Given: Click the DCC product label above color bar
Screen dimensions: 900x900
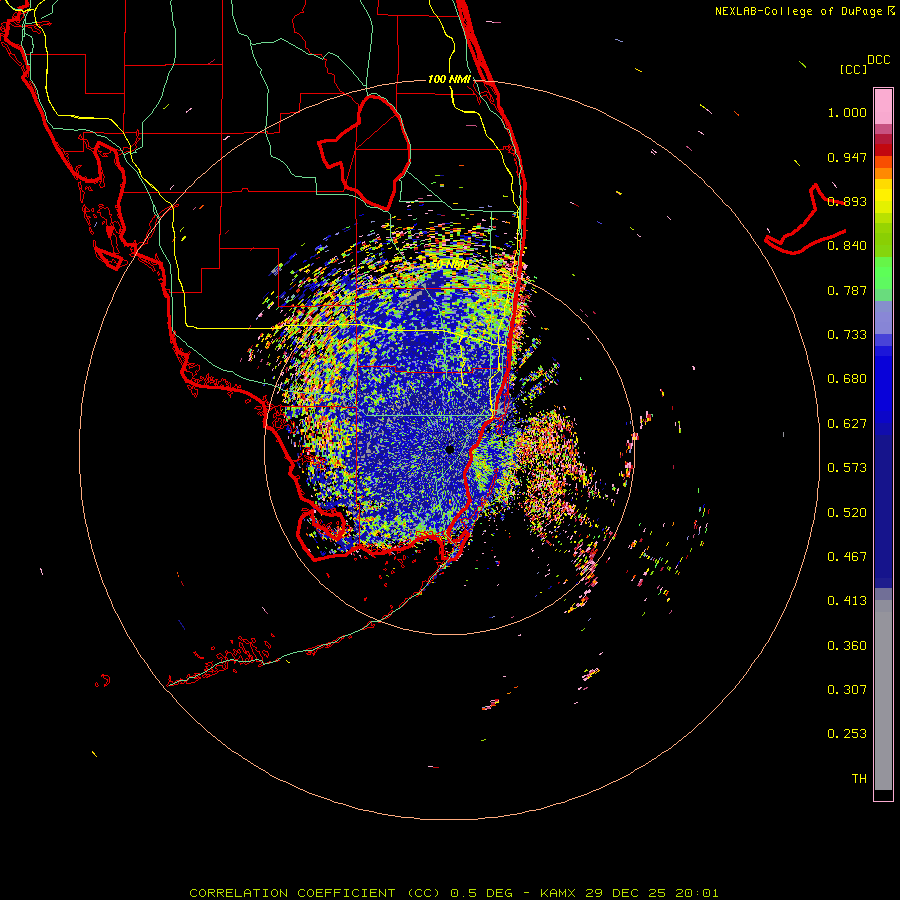Looking at the screenshot, I should (878, 60).
